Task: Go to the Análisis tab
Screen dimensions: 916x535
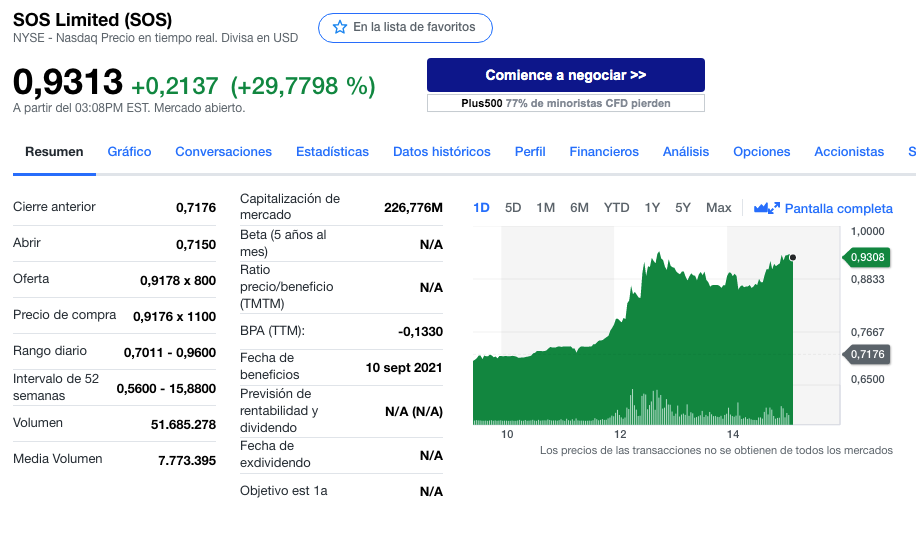Action: point(686,152)
